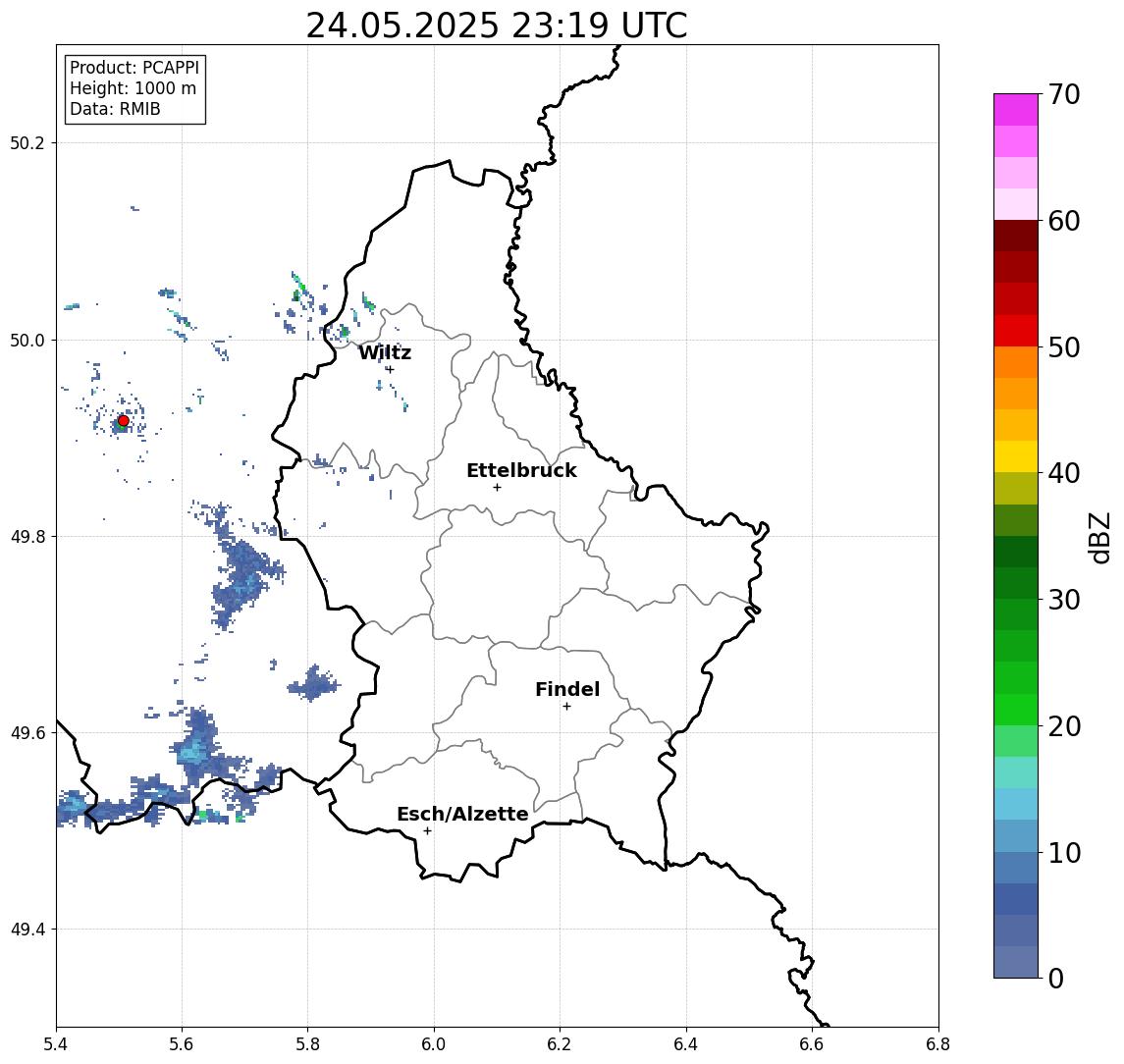Screen dimensions: 1124x1064
Task: Click the 30 tick on the colorbar
Action: point(1064,600)
